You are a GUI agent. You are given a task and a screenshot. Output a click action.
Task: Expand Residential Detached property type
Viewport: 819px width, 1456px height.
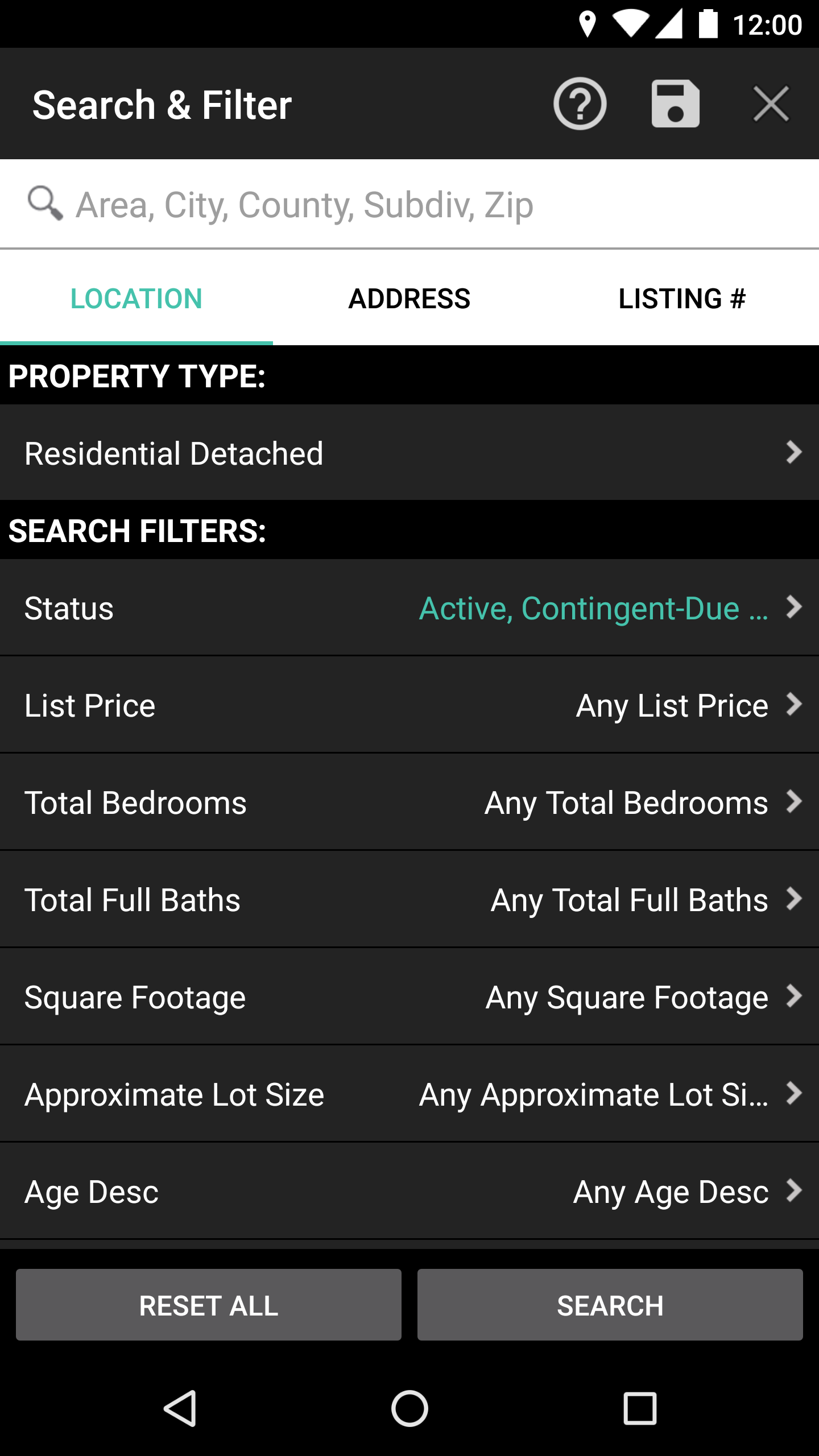coord(409,453)
